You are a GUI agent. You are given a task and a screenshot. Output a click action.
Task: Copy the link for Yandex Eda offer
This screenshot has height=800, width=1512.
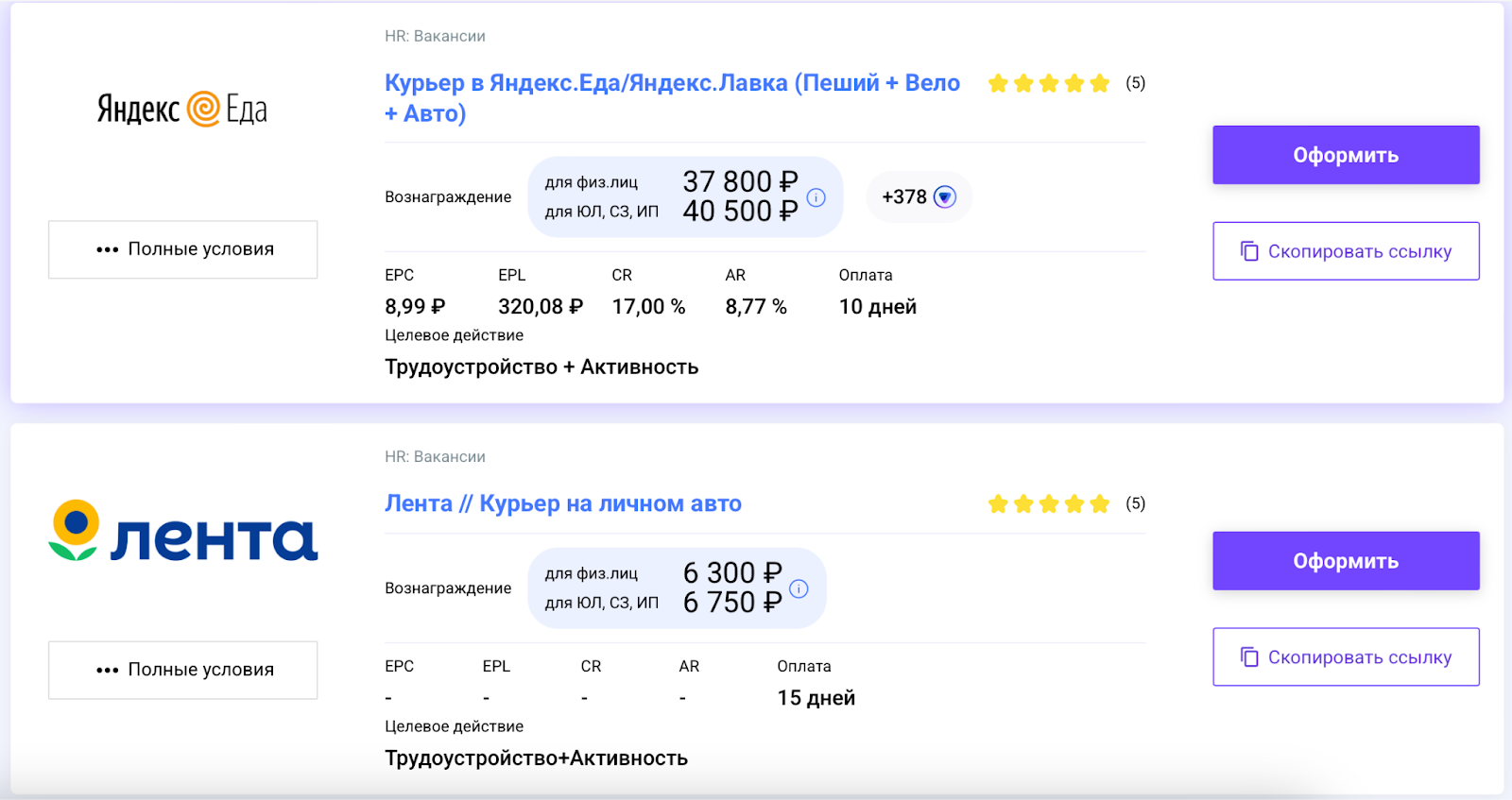pyautogui.click(x=1346, y=251)
